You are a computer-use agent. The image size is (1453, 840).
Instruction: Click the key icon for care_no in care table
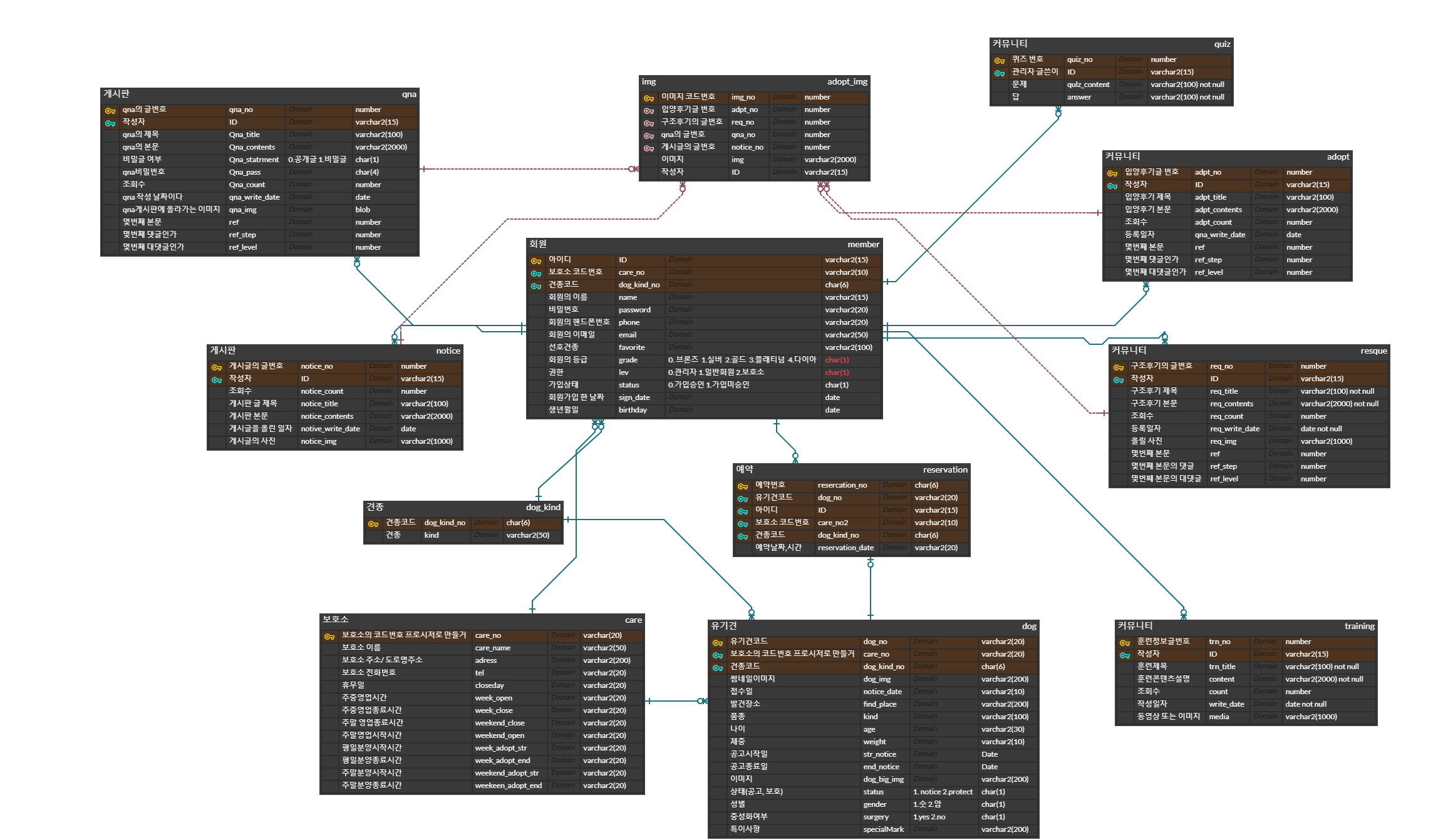pyautogui.click(x=329, y=635)
